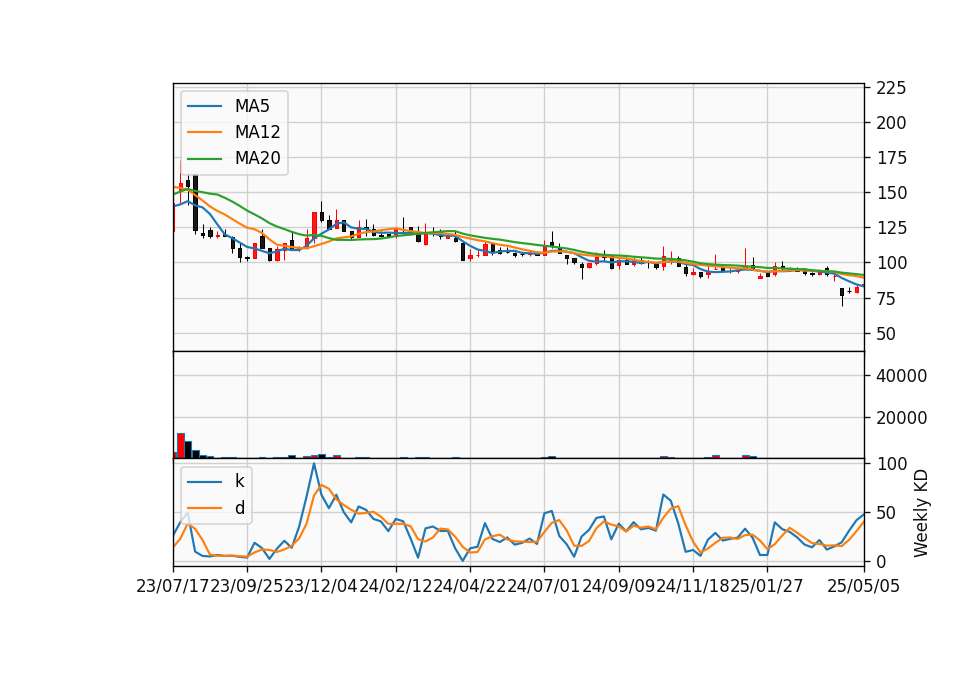Image resolution: width=960 pixels, height=690 pixels.
Task: Click the 225 price axis tick
Action: pyautogui.click(x=891, y=88)
